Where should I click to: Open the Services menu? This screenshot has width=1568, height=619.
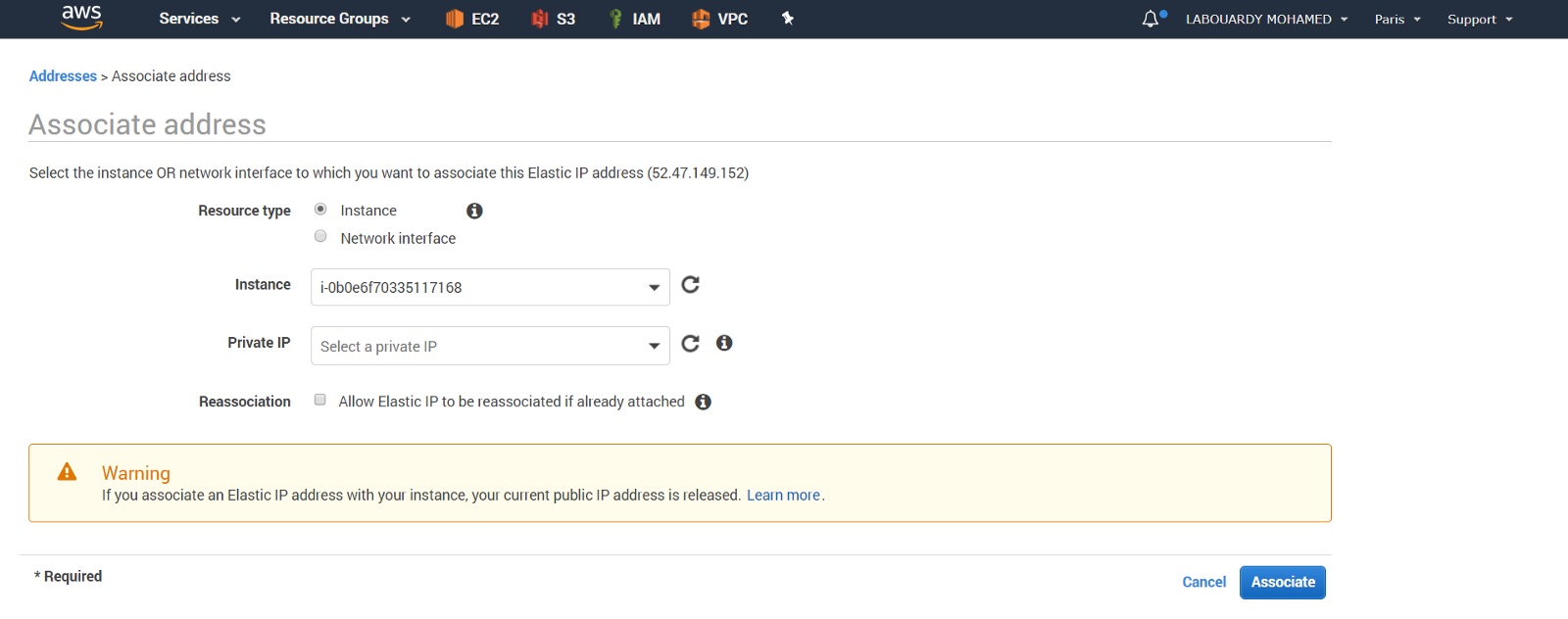199,19
